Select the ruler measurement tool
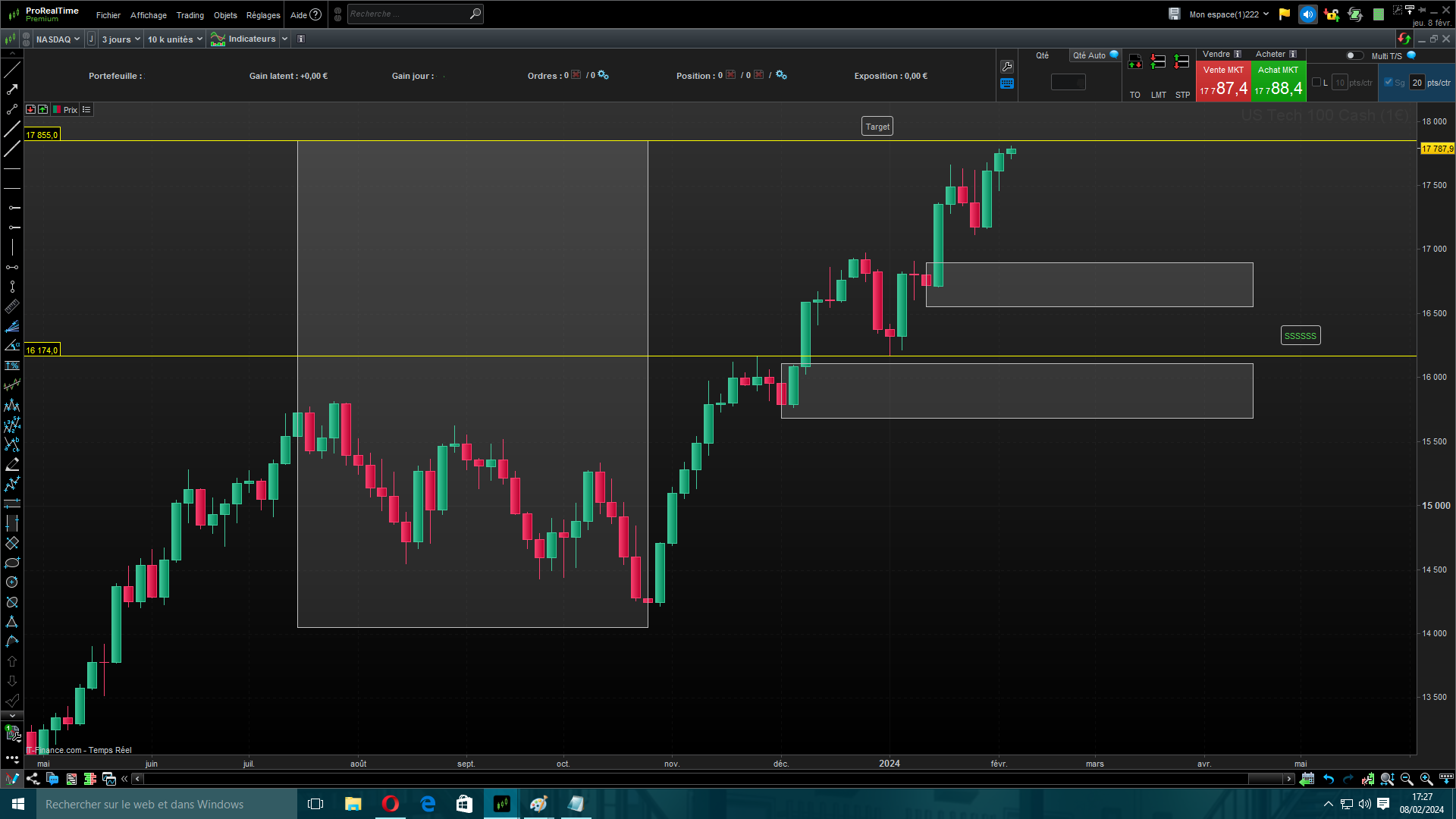This screenshot has height=819, width=1456. [12, 306]
